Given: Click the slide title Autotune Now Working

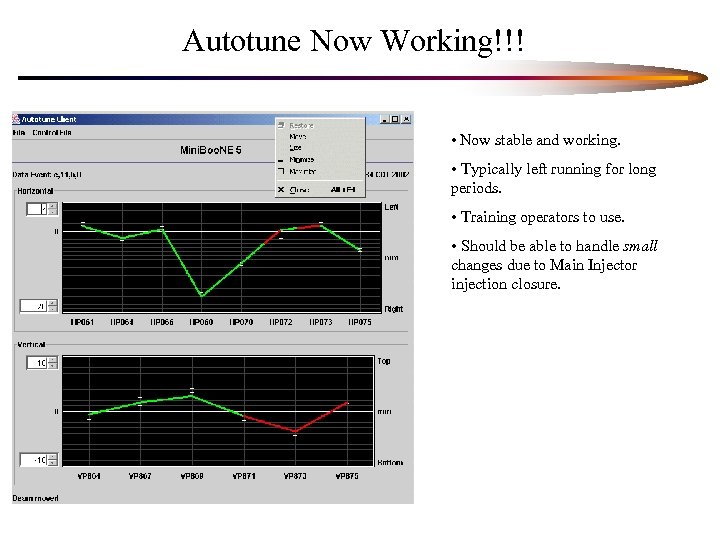Looking at the screenshot, I should (353, 41).
